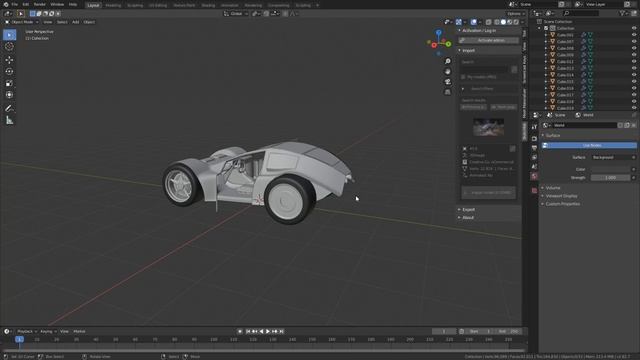This screenshot has height=360, width=640.
Task: Uncheck the Collection exclude checkbox in outliner
Action: (x=546, y=28)
